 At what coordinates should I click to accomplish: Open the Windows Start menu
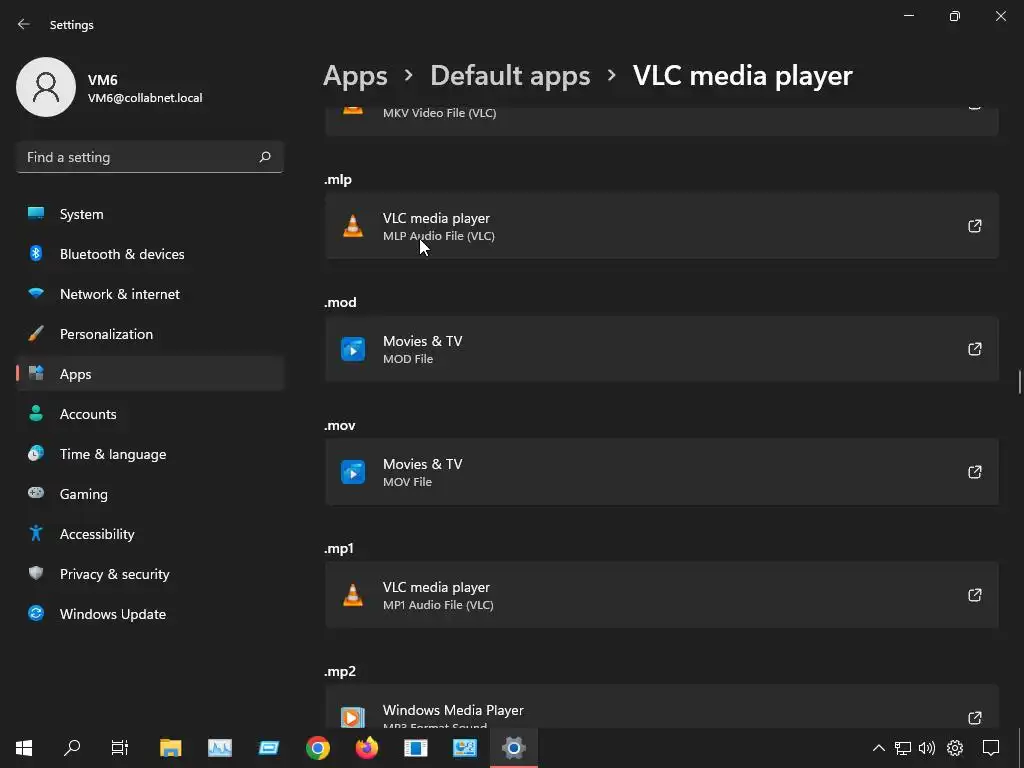24,748
